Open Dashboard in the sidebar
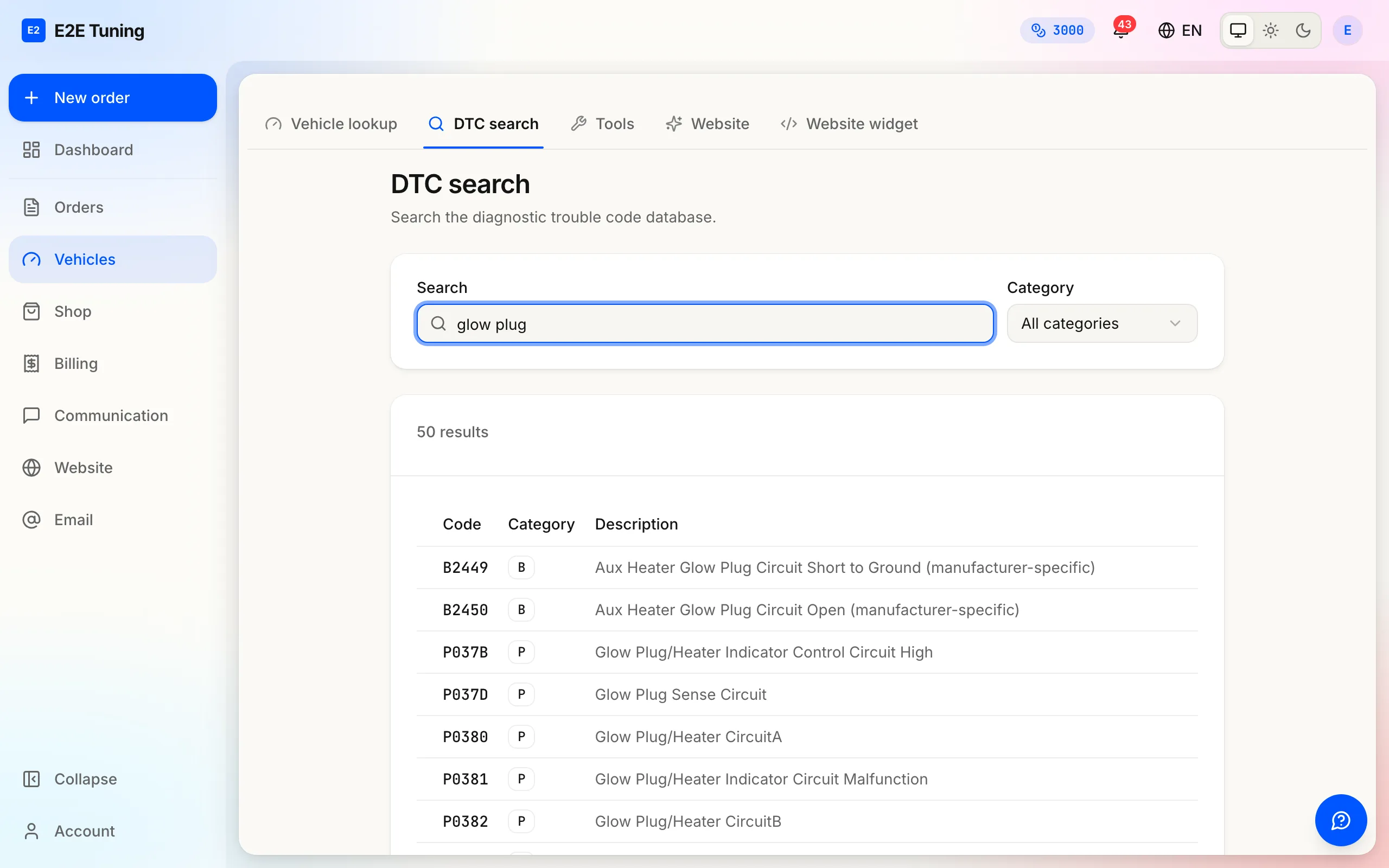 tap(112, 150)
